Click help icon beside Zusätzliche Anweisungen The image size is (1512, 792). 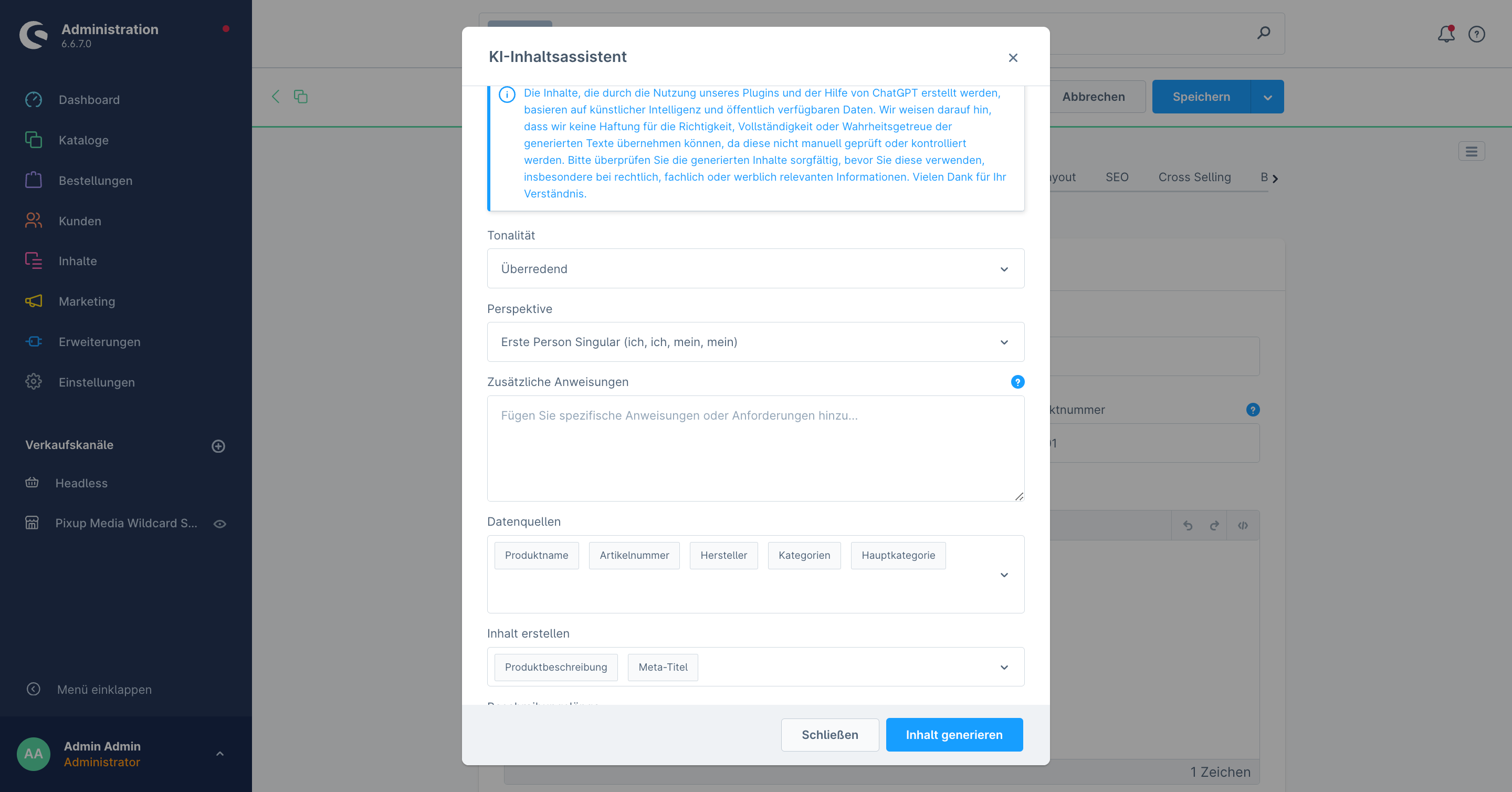tap(1017, 382)
